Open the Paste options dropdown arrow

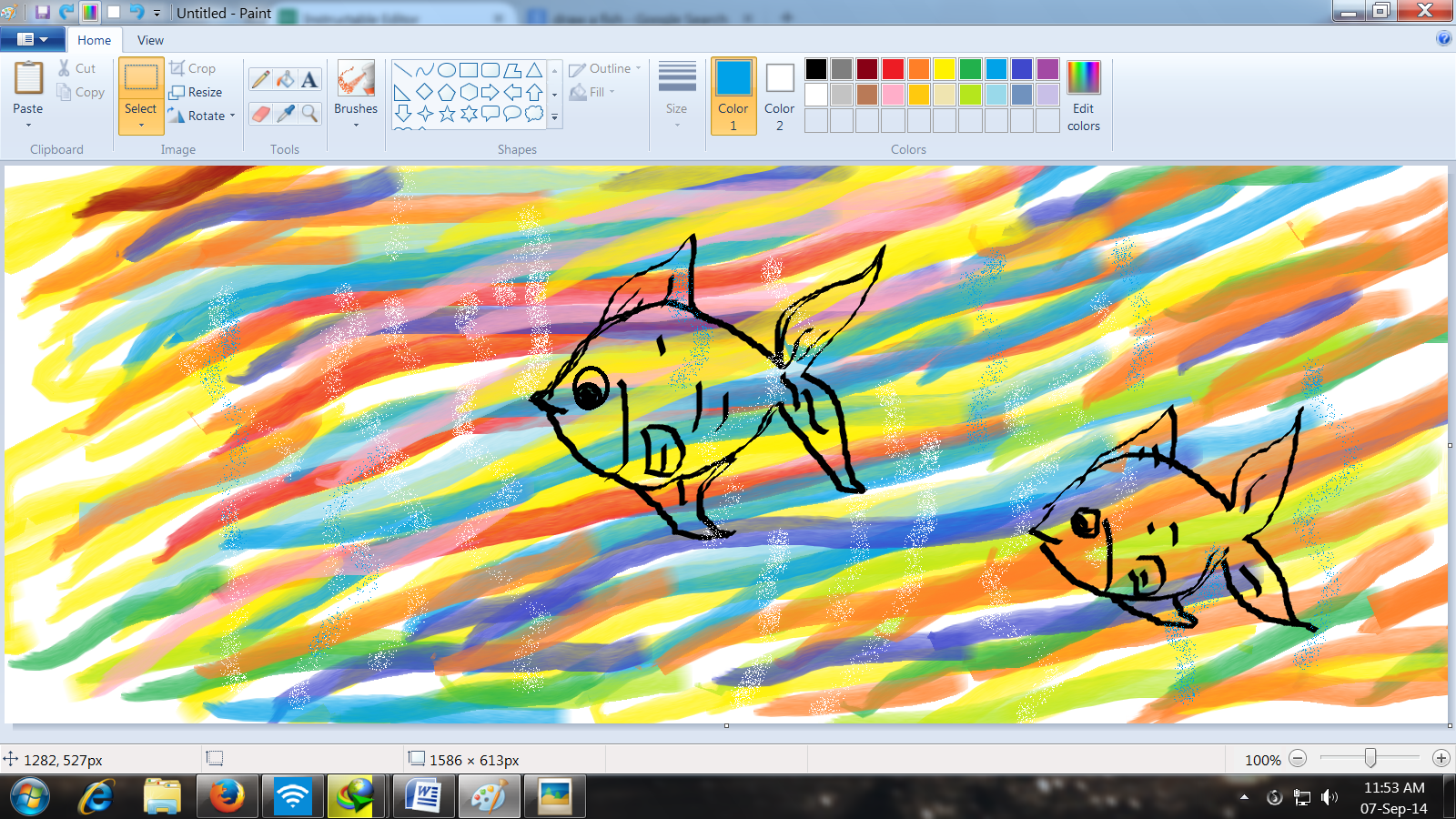tap(28, 124)
